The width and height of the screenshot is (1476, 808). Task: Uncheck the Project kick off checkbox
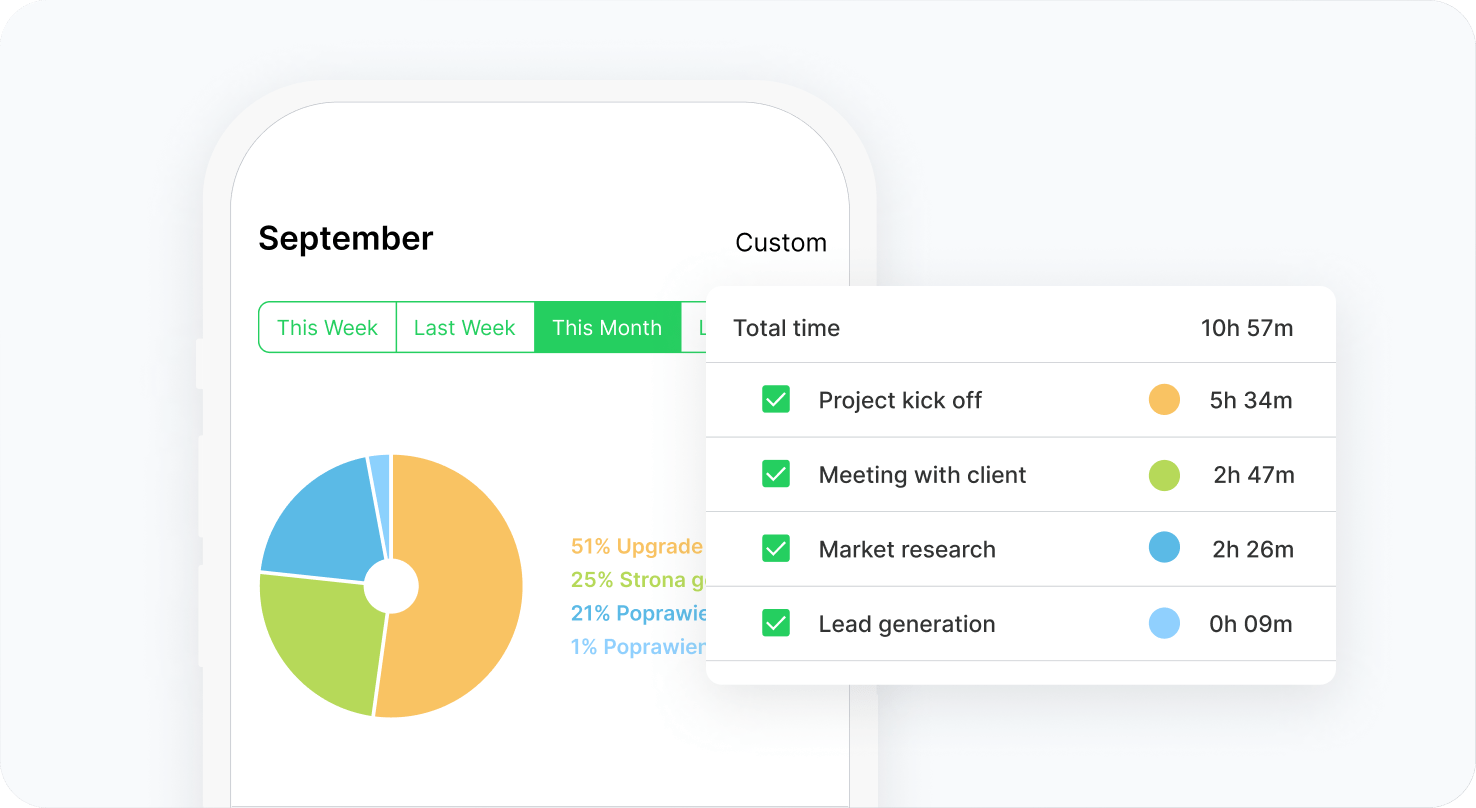pyautogui.click(x=776, y=400)
